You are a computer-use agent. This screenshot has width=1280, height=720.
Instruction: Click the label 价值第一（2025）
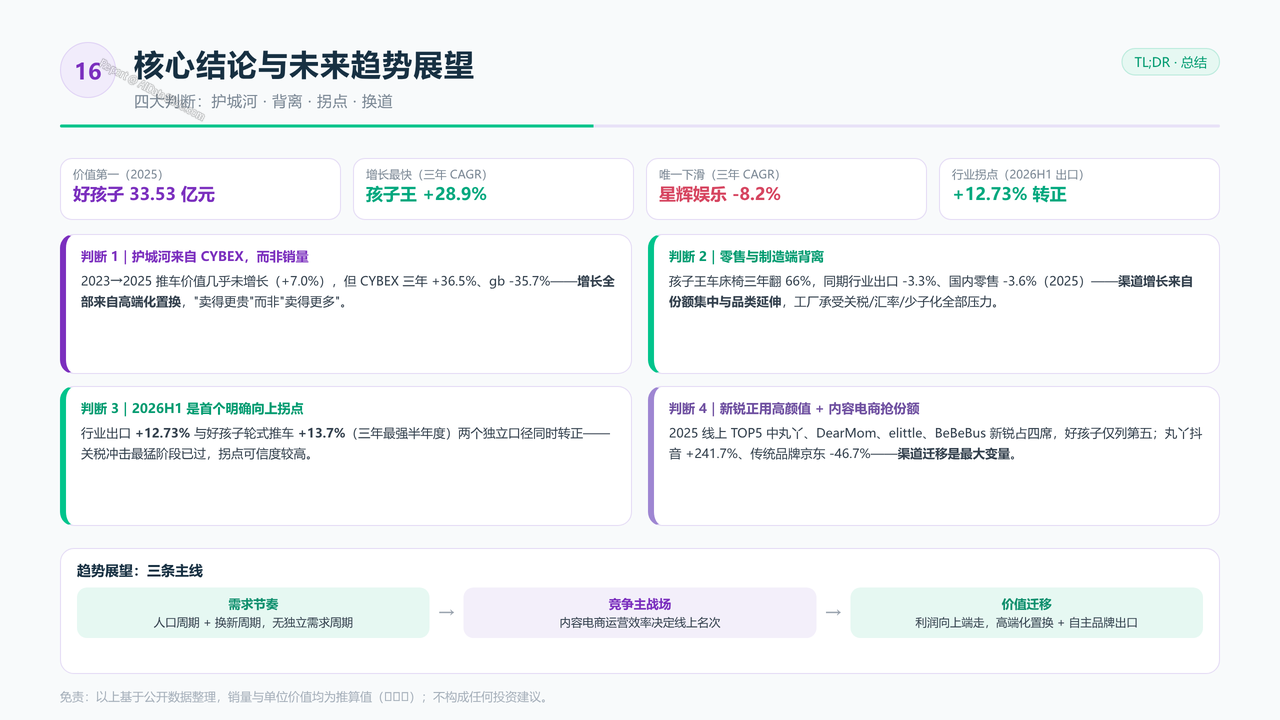click(118, 174)
